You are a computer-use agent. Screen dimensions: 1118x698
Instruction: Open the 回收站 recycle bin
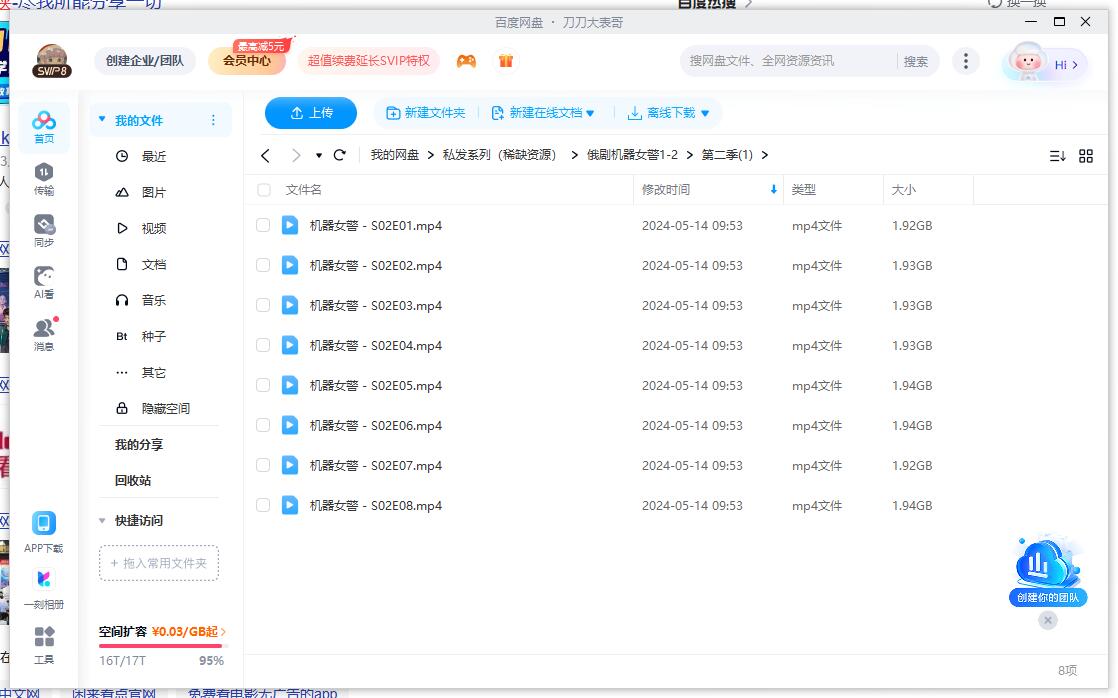click(x=131, y=479)
